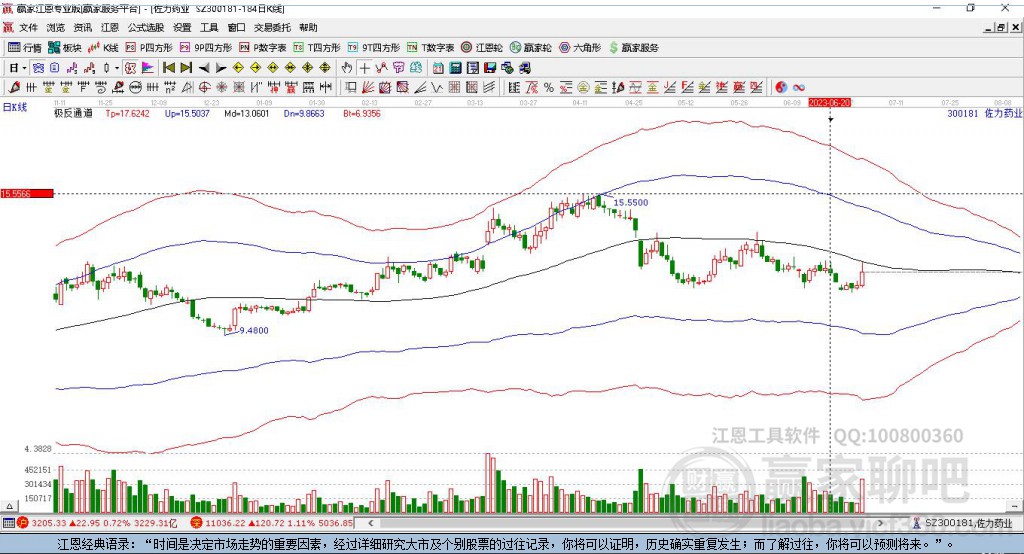Click SZ300181,佐力药业 in the status bar

click(x=968, y=523)
